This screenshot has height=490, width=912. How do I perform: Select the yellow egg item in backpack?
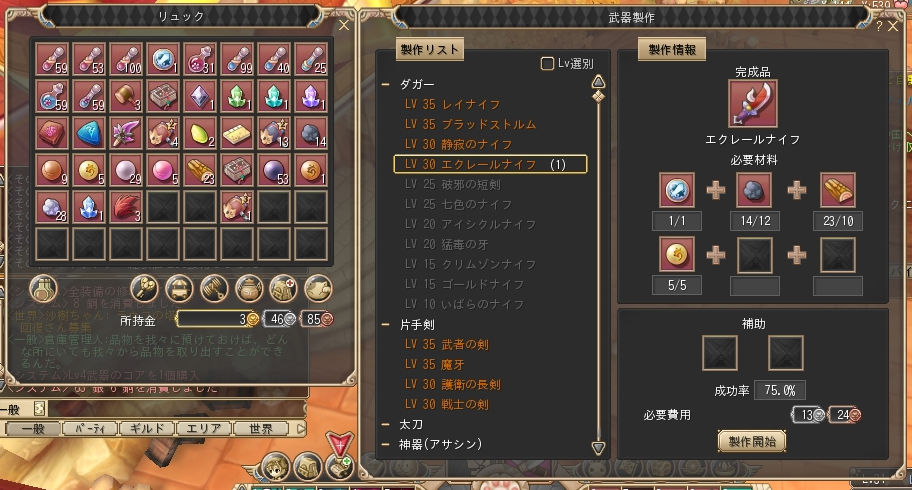200,133
